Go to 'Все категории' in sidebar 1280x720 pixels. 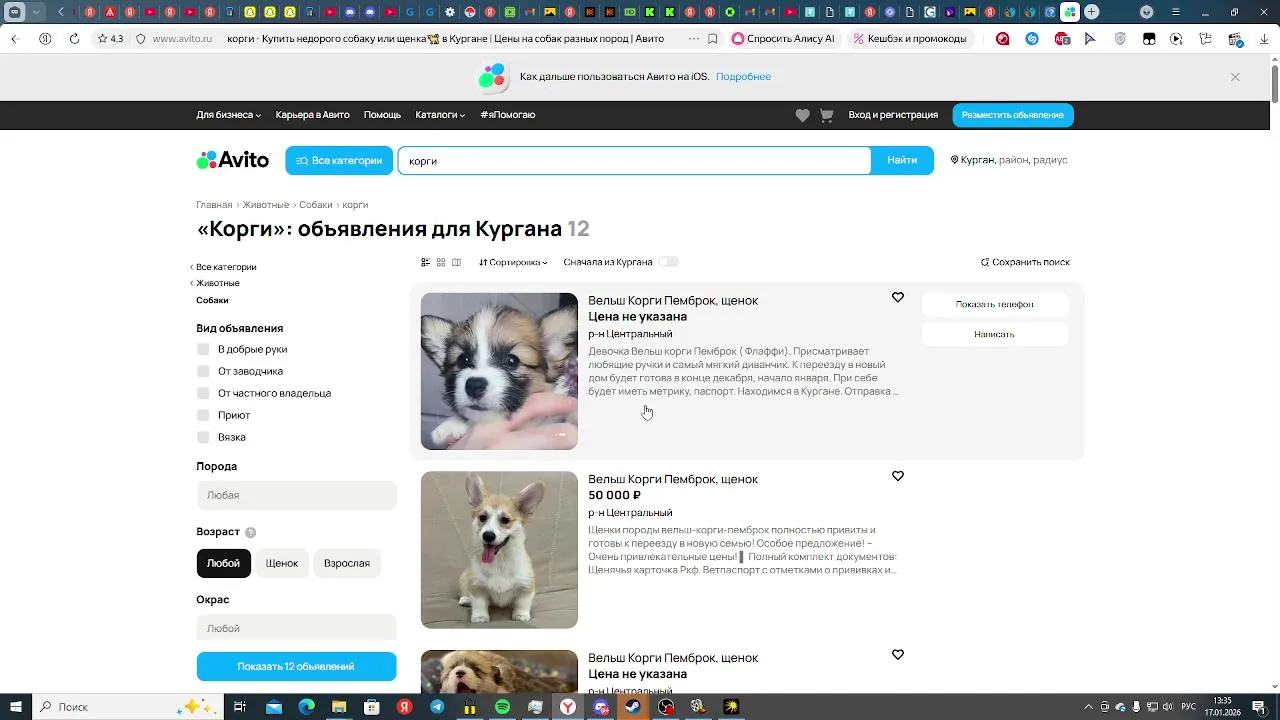point(224,267)
